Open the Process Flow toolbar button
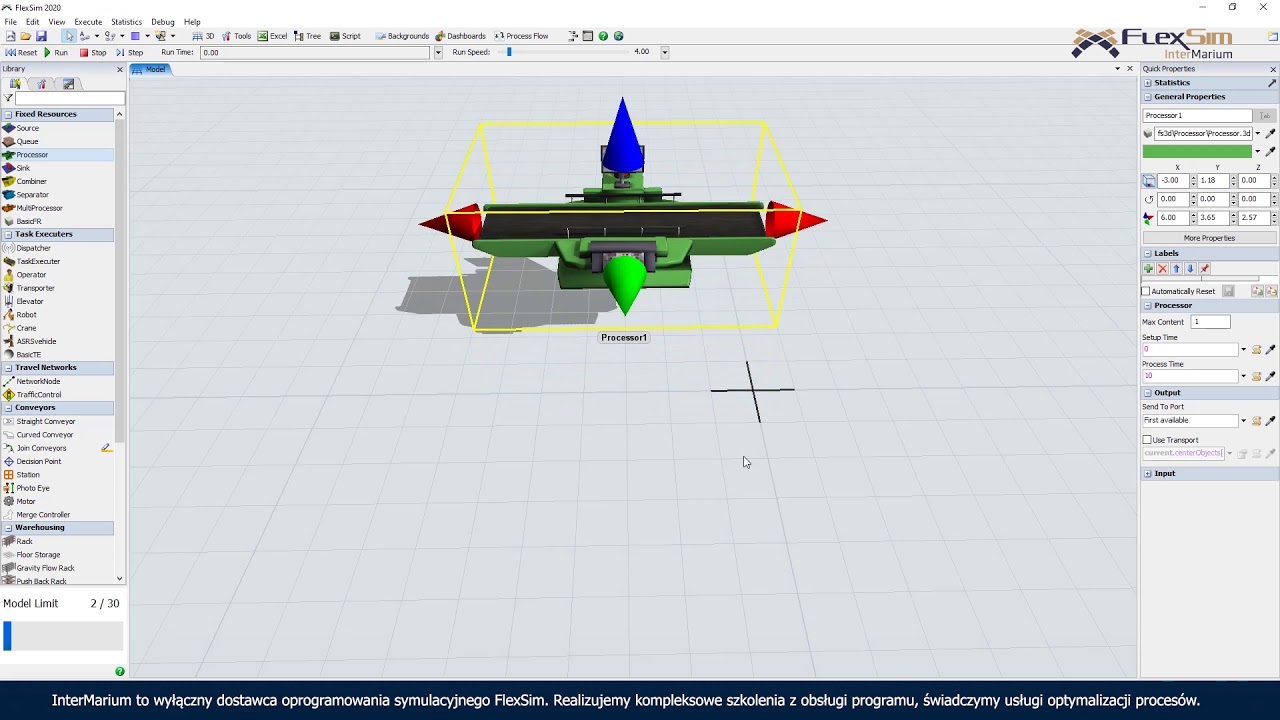 point(521,36)
